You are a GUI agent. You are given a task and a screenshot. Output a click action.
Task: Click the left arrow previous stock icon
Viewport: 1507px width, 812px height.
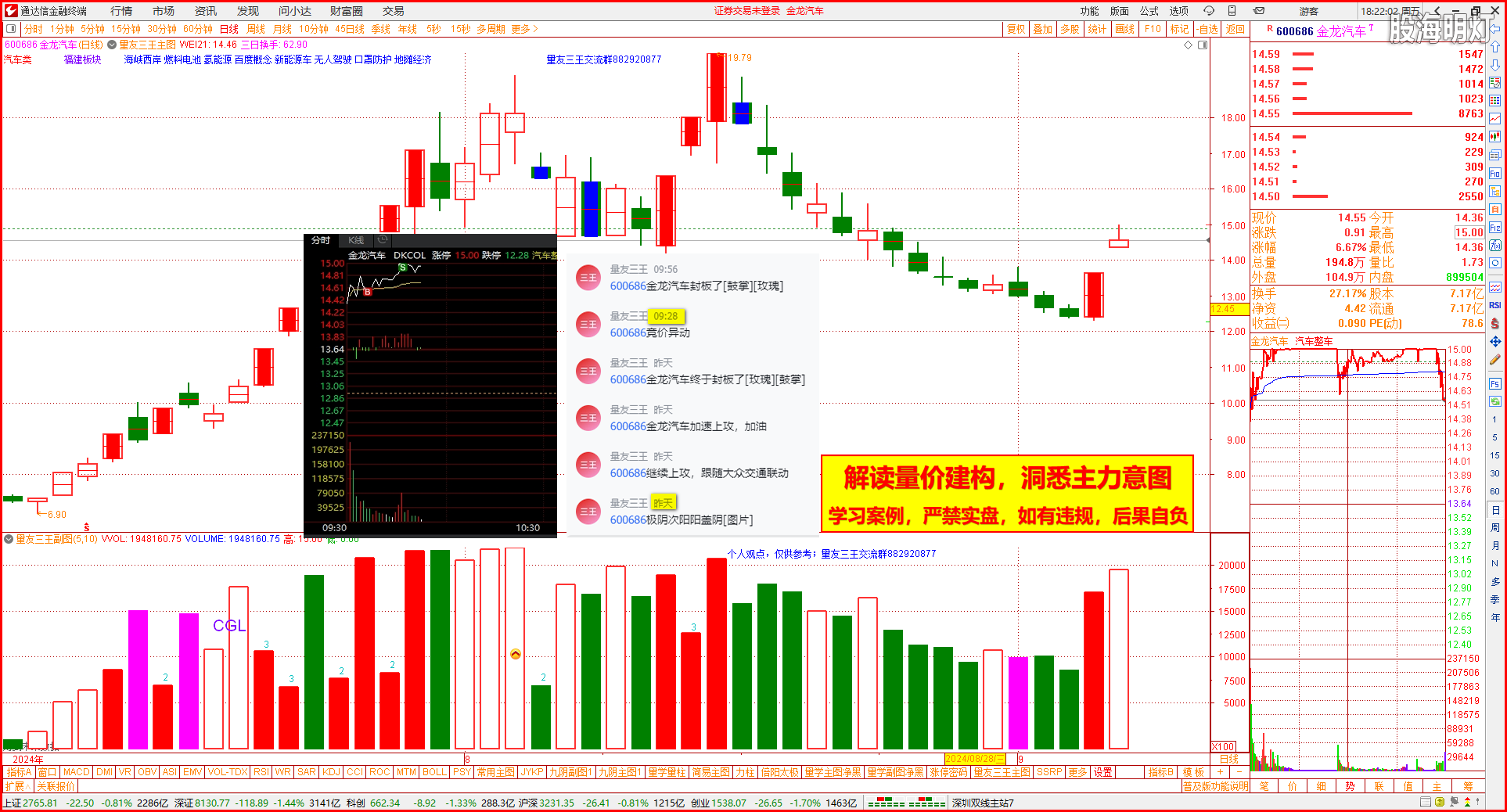1495,29
